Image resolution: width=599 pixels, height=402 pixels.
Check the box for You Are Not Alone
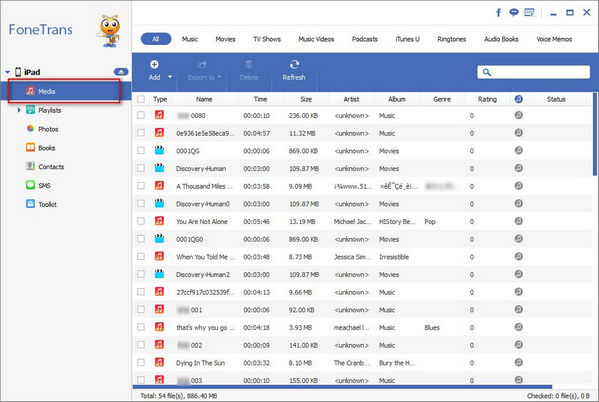pyautogui.click(x=141, y=221)
